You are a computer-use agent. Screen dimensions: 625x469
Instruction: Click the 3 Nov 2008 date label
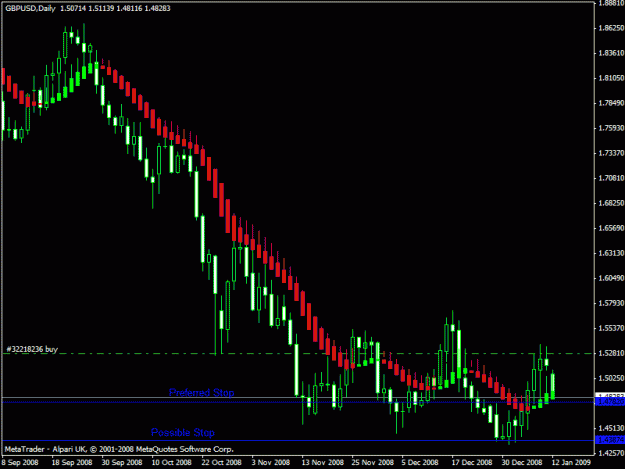271,463
